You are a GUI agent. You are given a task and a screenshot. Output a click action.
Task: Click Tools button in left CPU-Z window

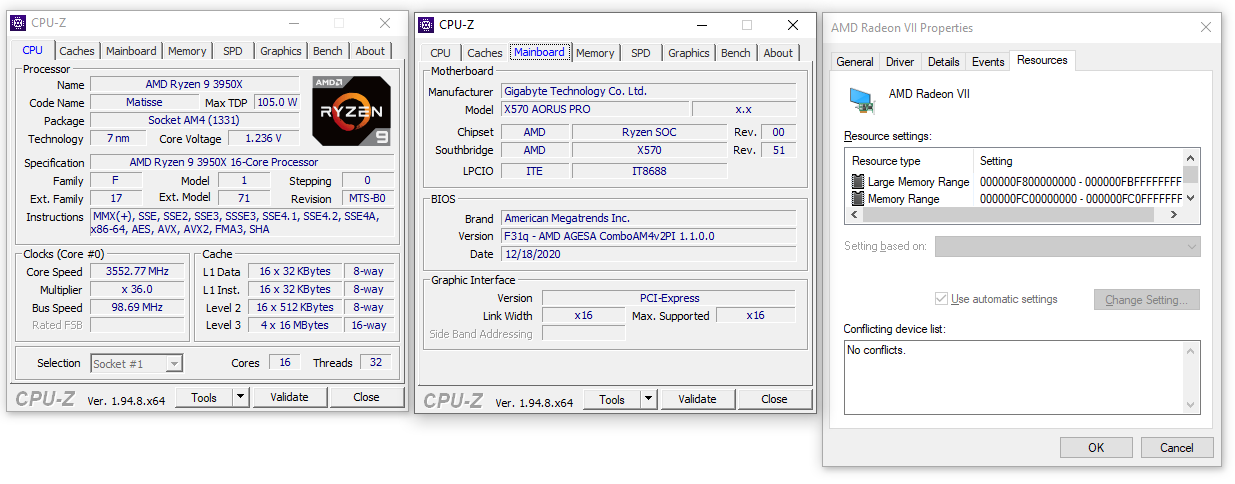pyautogui.click(x=204, y=397)
